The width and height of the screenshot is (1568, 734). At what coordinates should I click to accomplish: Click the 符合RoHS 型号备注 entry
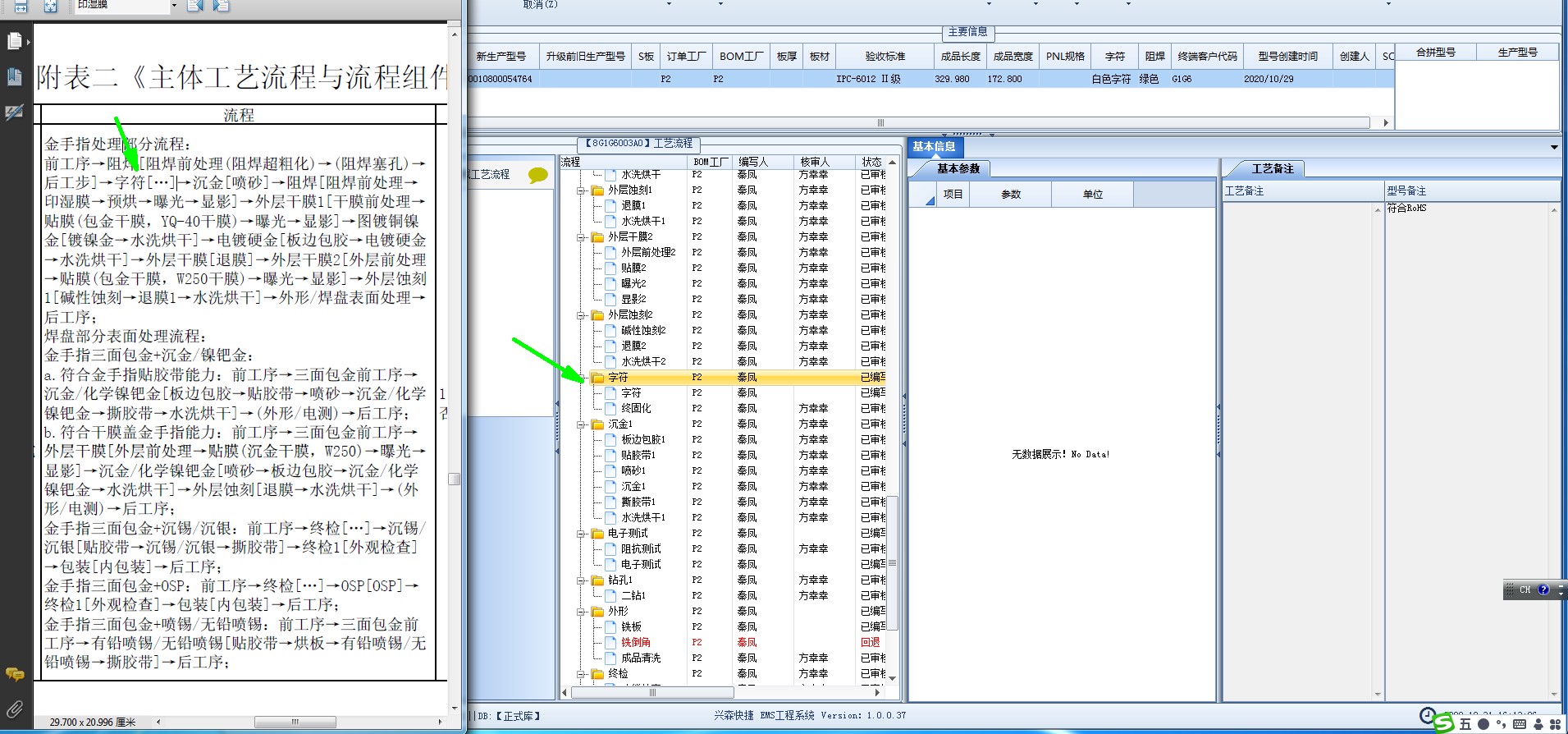tap(1407, 209)
